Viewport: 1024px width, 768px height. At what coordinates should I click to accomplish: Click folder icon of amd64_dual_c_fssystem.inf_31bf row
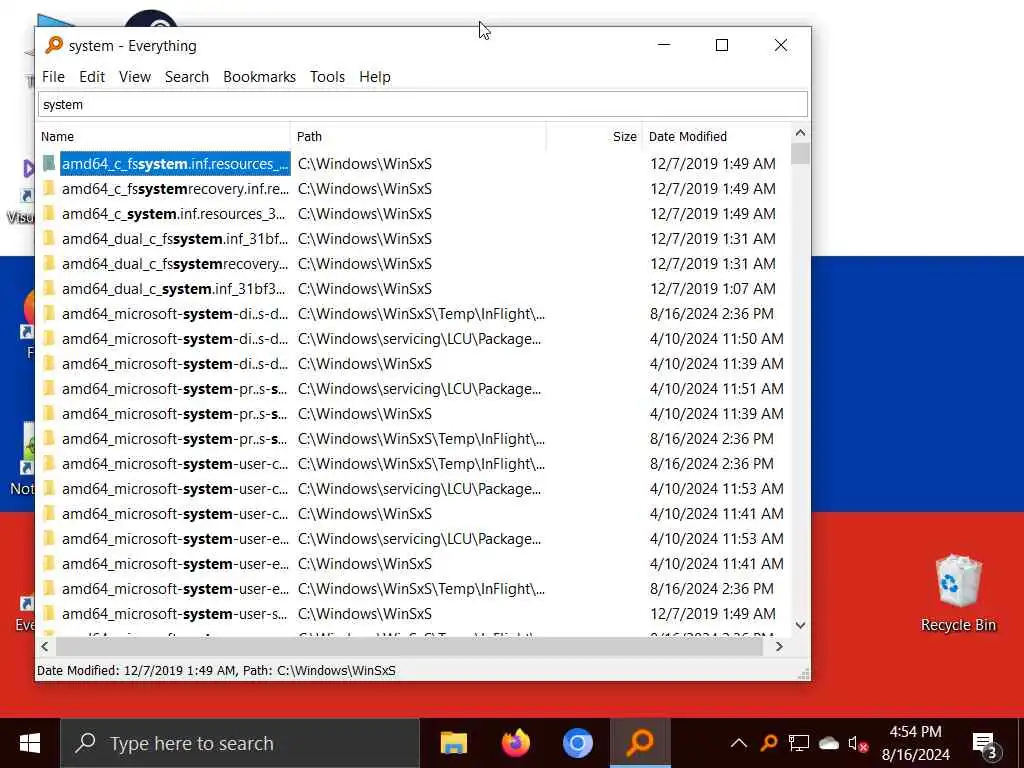(x=49, y=238)
